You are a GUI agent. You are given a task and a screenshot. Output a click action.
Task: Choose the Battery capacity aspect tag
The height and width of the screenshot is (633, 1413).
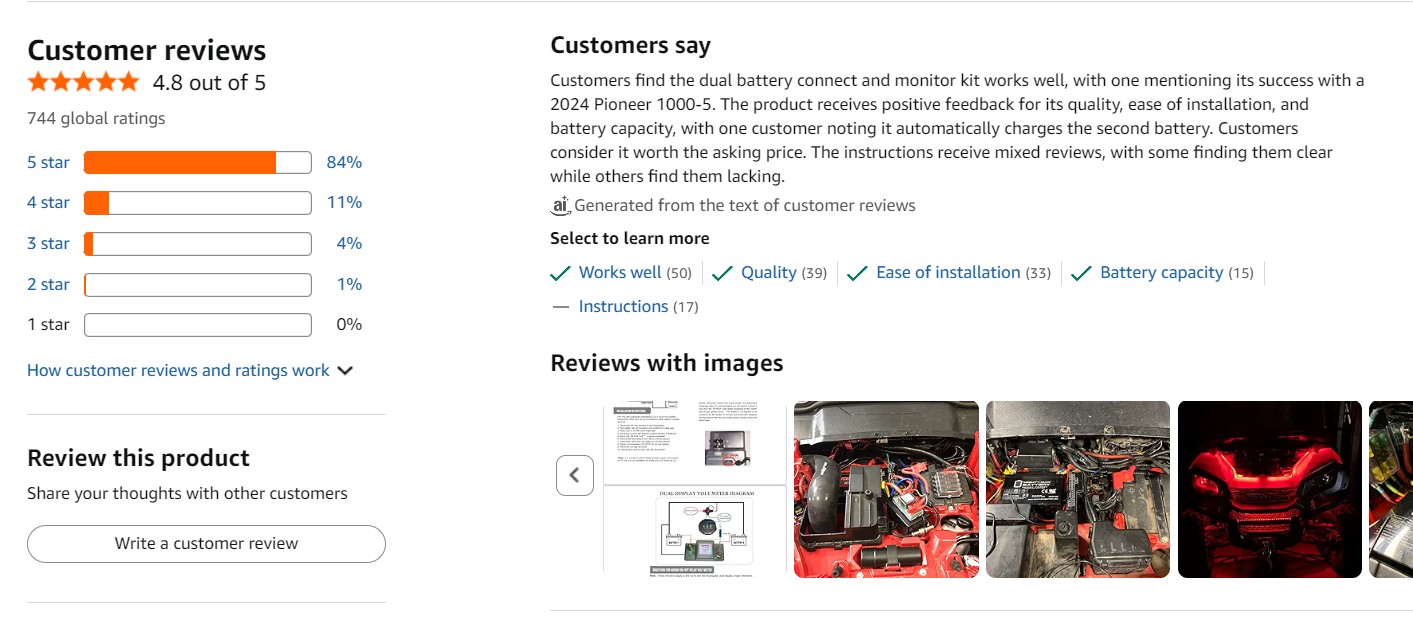pos(1161,273)
